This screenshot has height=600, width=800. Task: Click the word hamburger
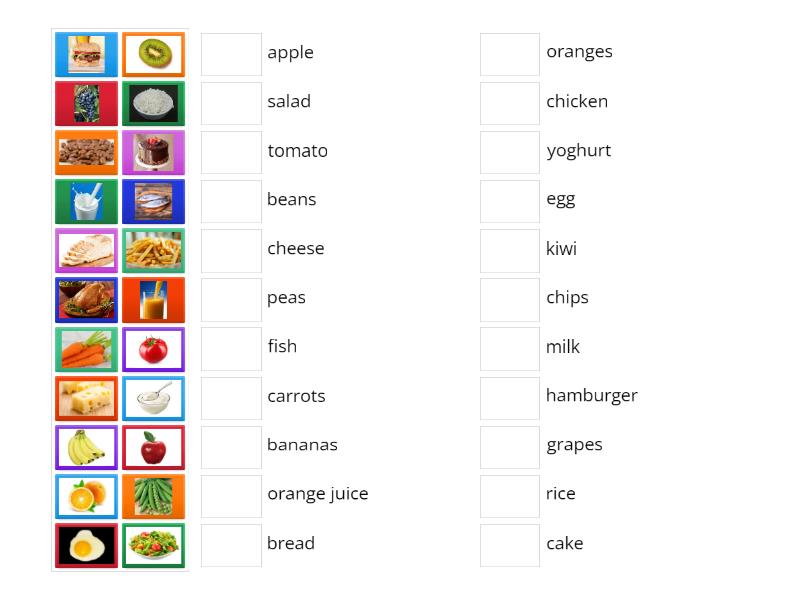pos(591,395)
